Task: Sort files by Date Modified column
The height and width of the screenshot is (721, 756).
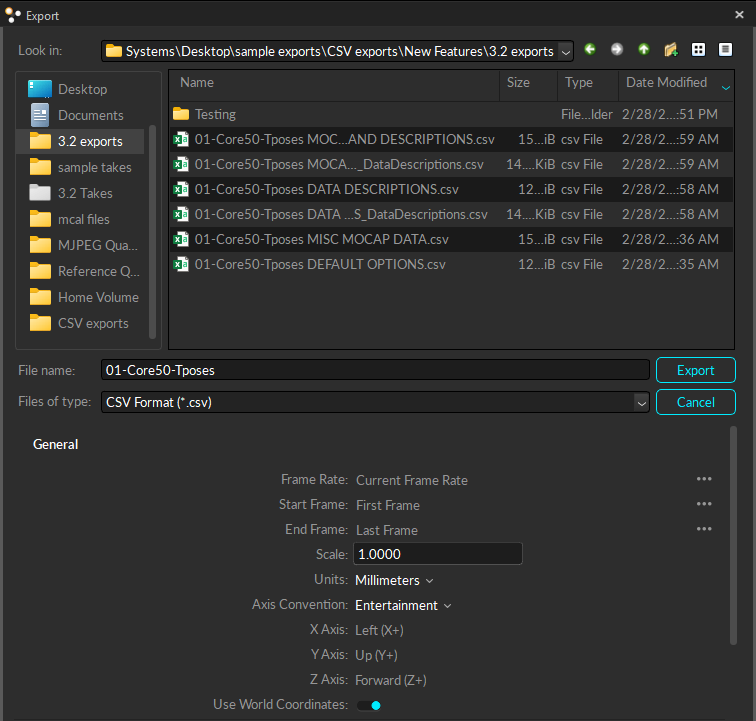Action: pyautogui.click(x=666, y=83)
